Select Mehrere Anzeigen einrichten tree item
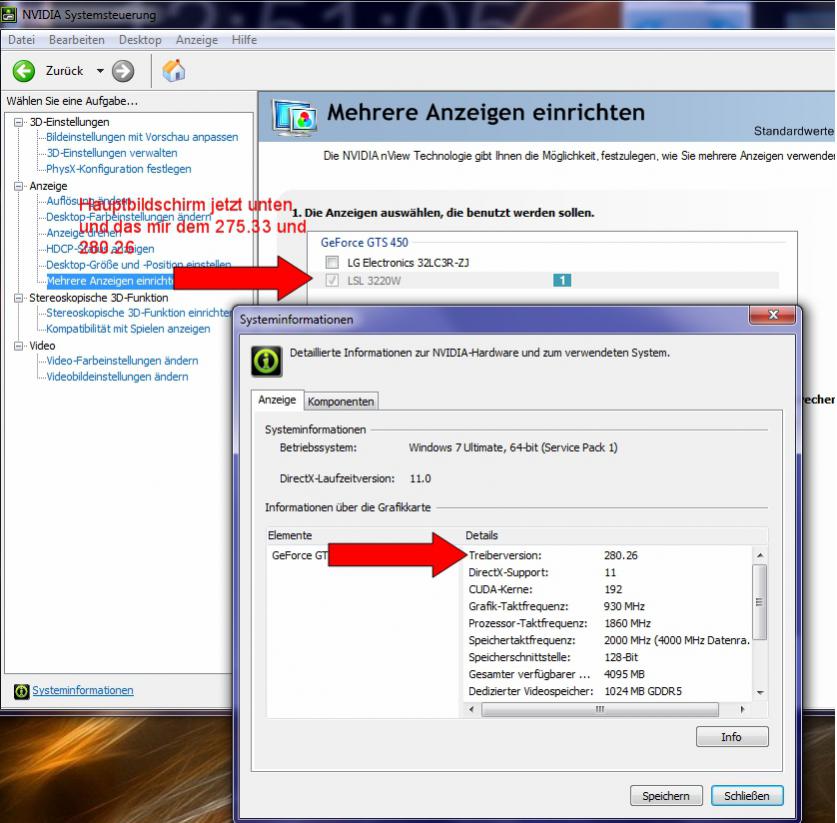The image size is (837, 823). click(x=110, y=281)
